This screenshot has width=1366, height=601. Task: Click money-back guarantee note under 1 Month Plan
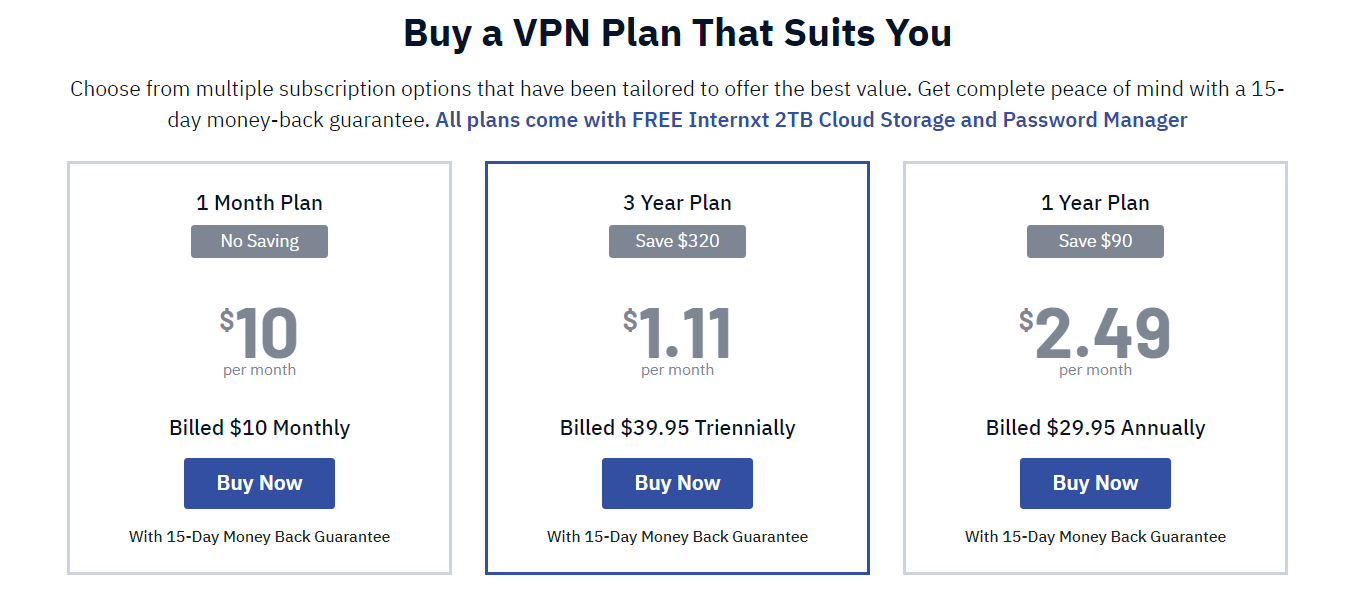[259, 537]
